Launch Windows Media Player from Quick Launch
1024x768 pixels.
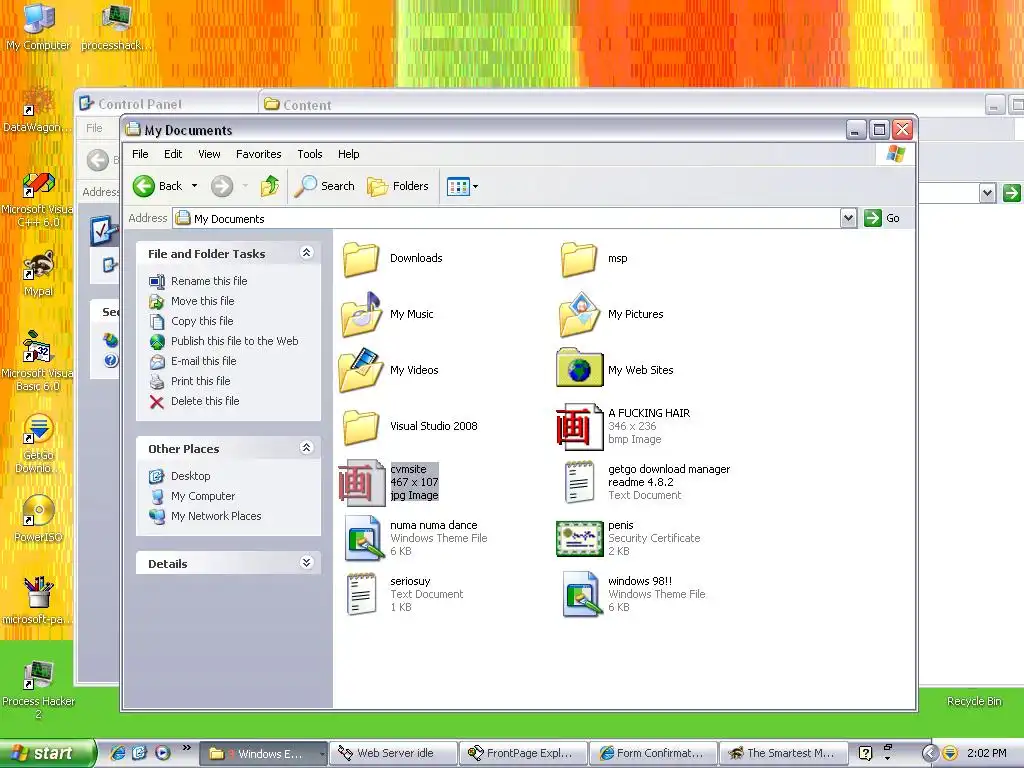click(x=163, y=753)
